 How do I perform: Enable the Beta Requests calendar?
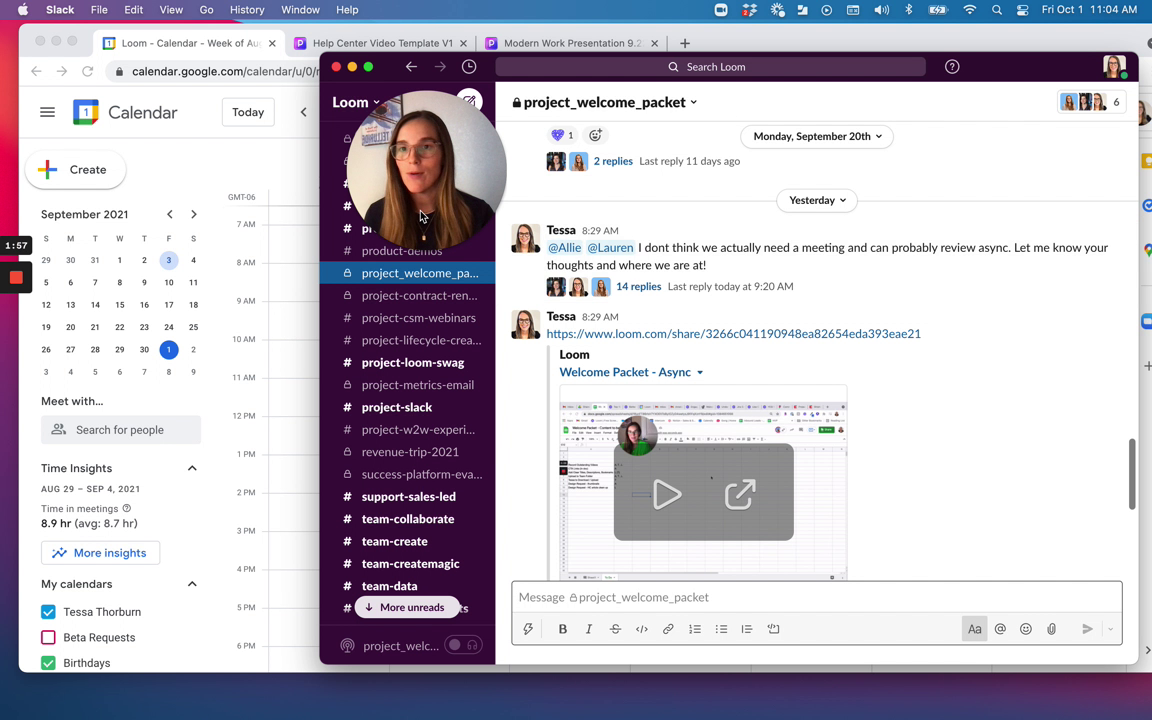click(x=48, y=637)
